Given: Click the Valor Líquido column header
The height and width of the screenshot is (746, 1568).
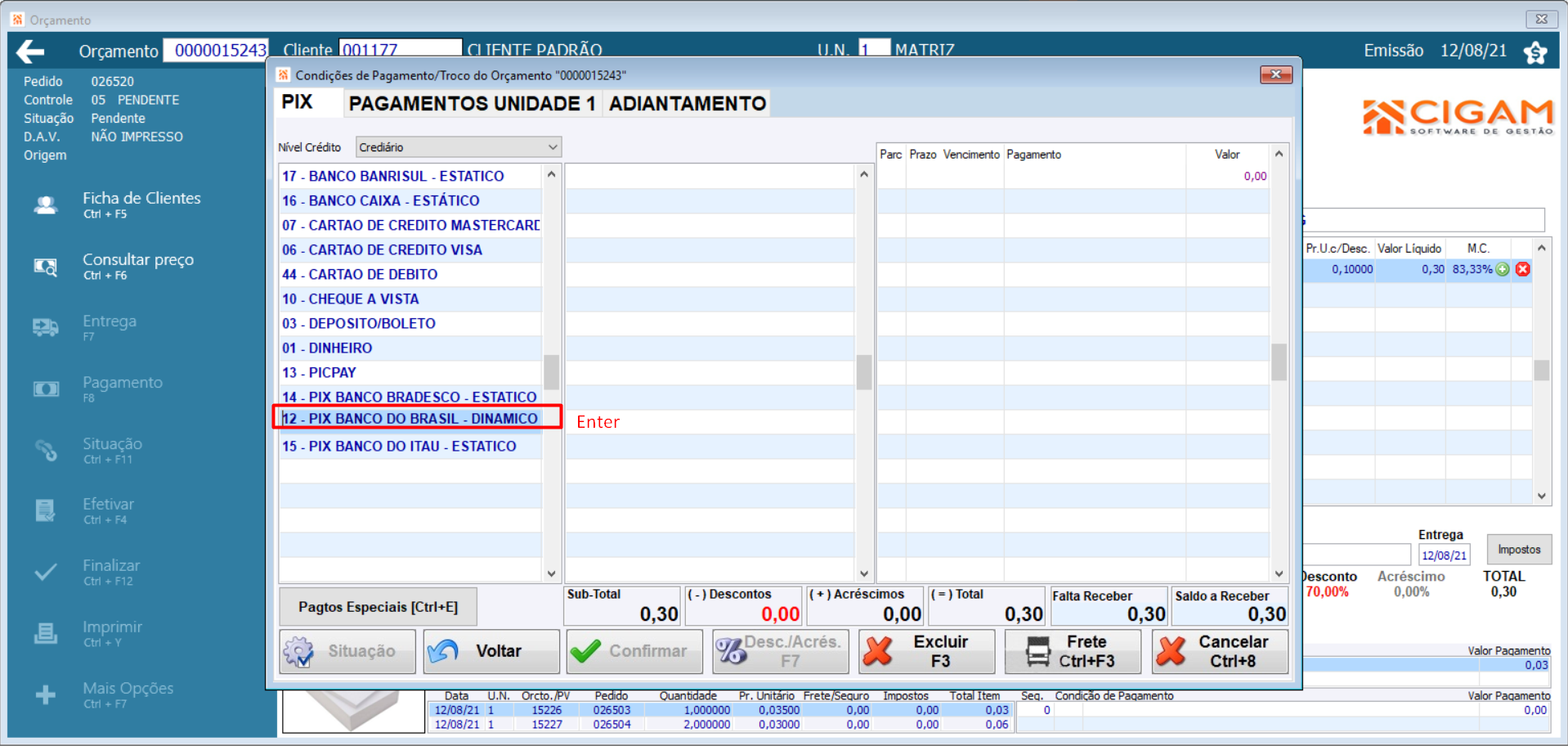Looking at the screenshot, I should pyautogui.click(x=1409, y=248).
